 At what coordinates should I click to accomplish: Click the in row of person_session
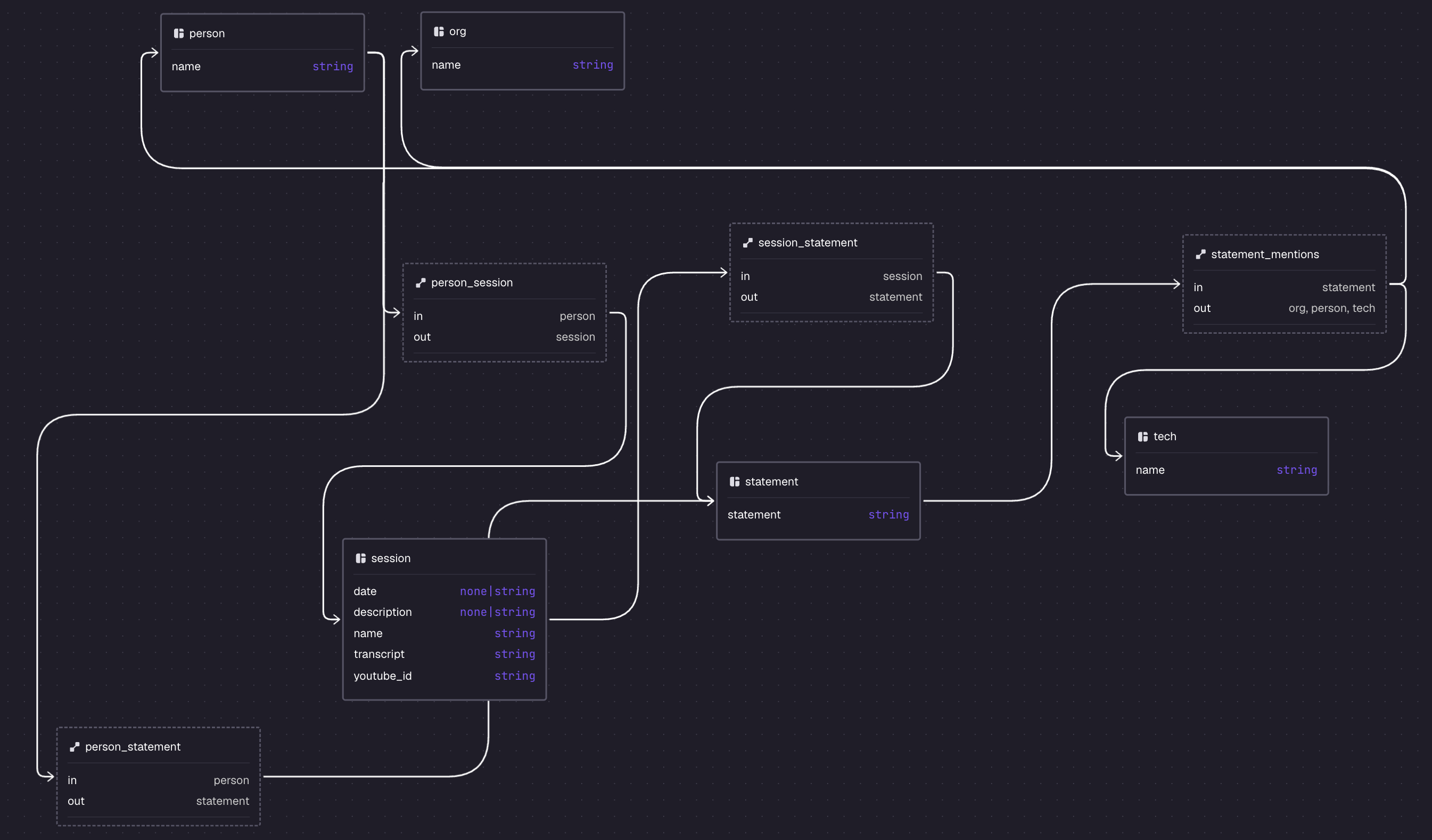pyautogui.click(x=505, y=316)
